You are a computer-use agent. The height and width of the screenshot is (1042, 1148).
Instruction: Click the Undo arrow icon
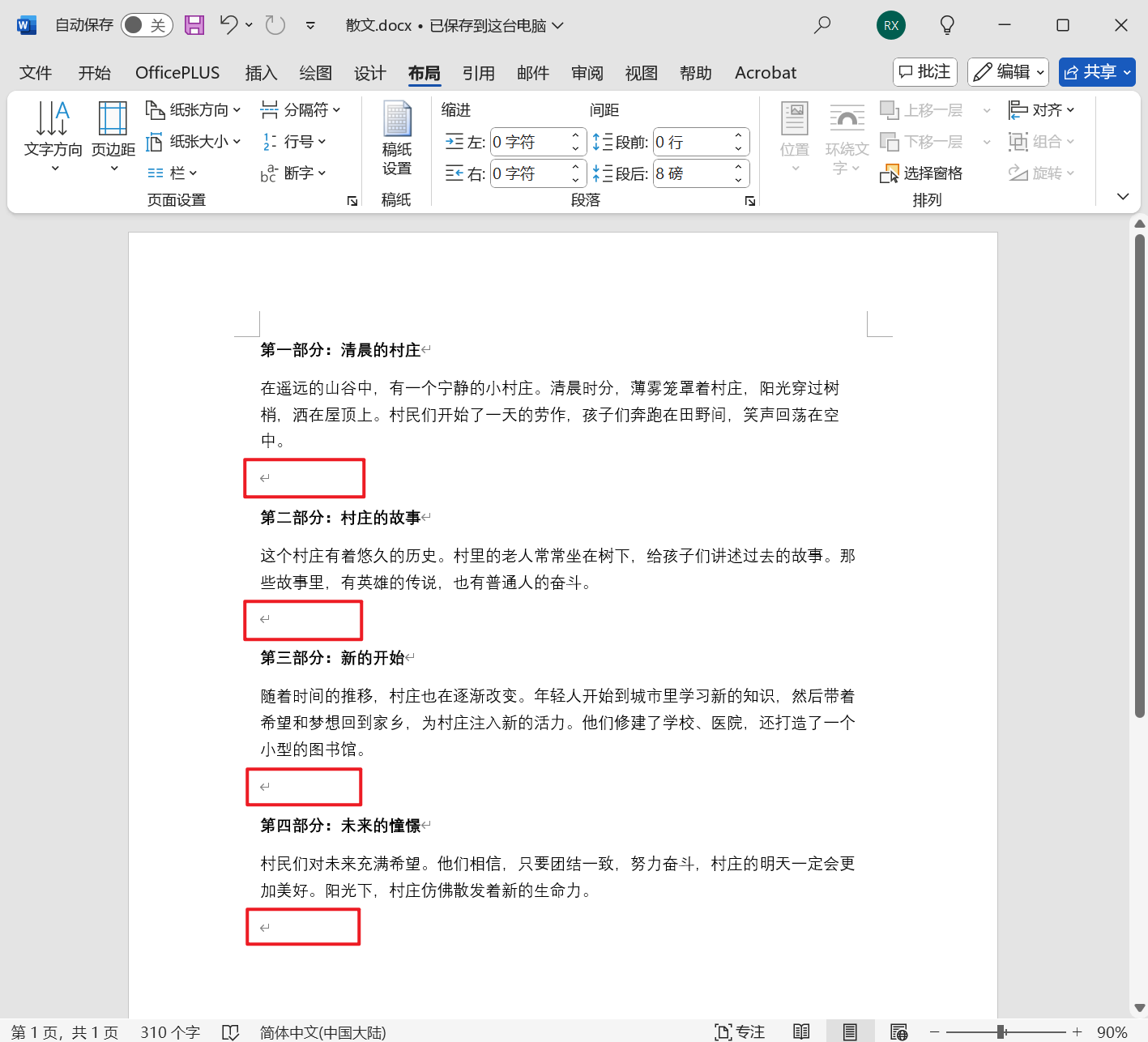click(x=228, y=25)
